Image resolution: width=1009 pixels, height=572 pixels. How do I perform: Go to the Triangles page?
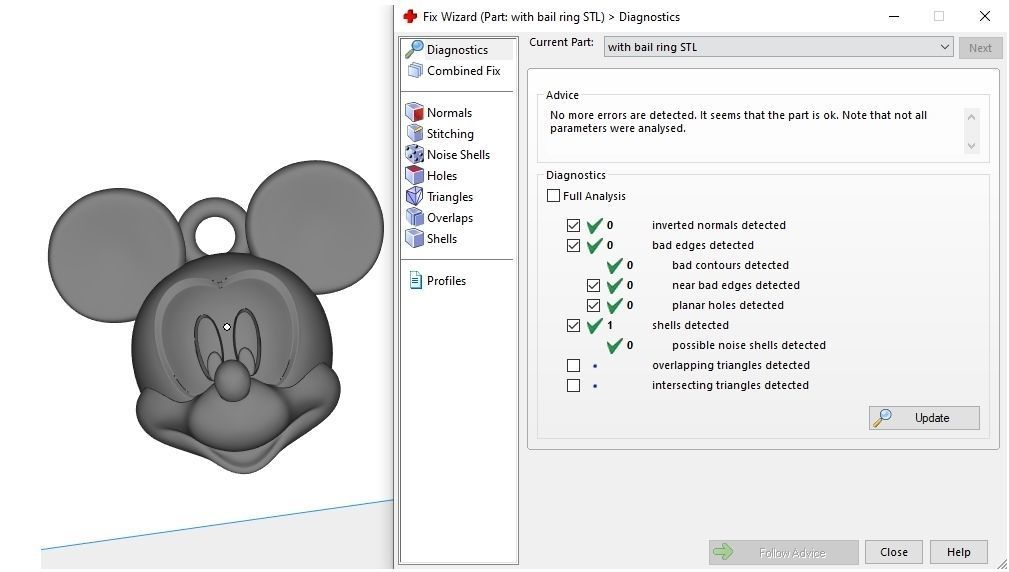pos(450,197)
